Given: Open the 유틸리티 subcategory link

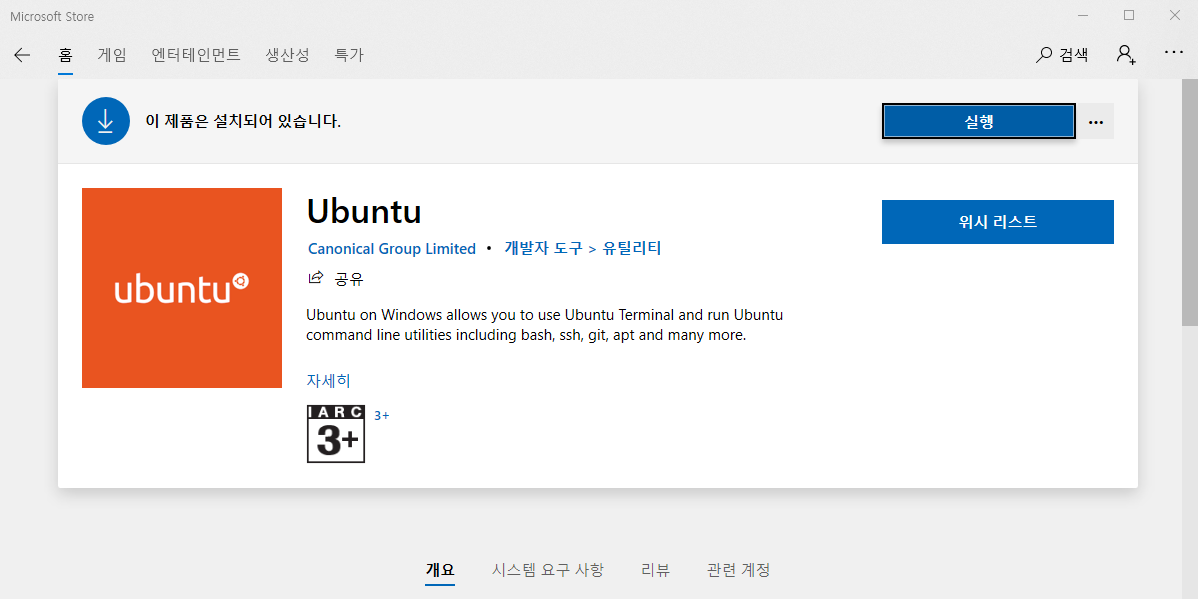Looking at the screenshot, I should click(632, 248).
